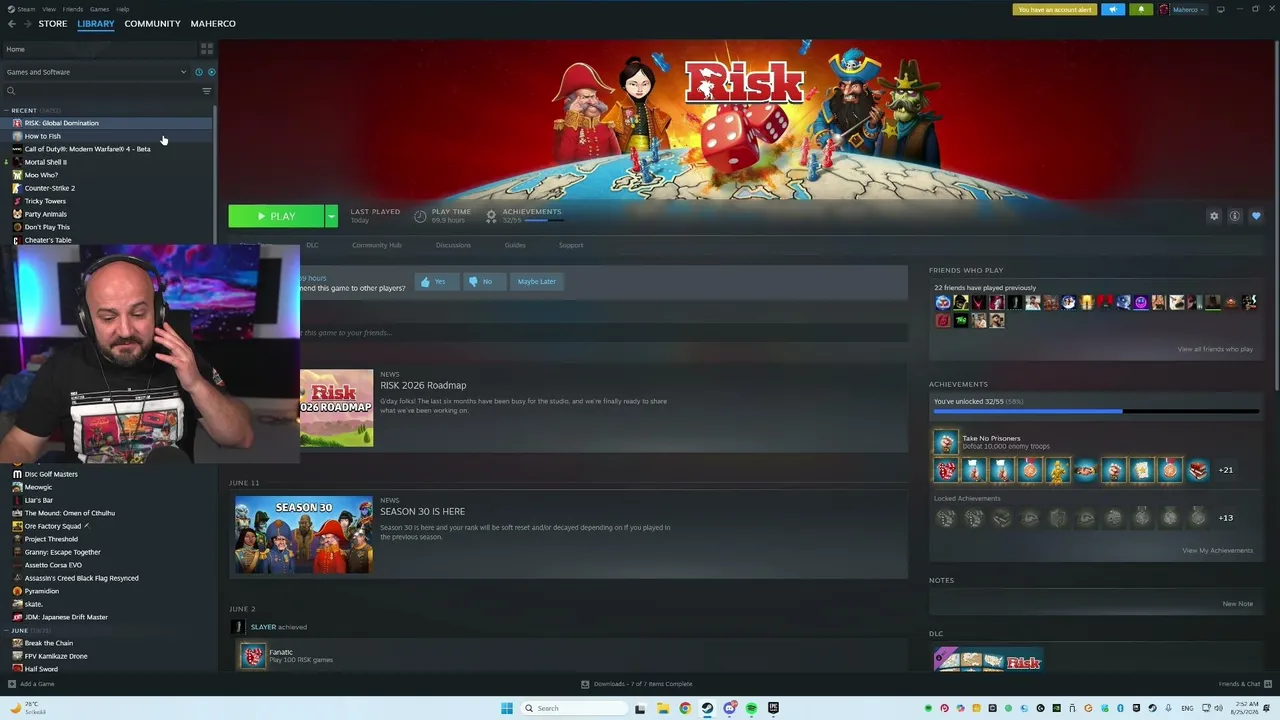Show +21 more unlocked achievements

[1226, 470]
